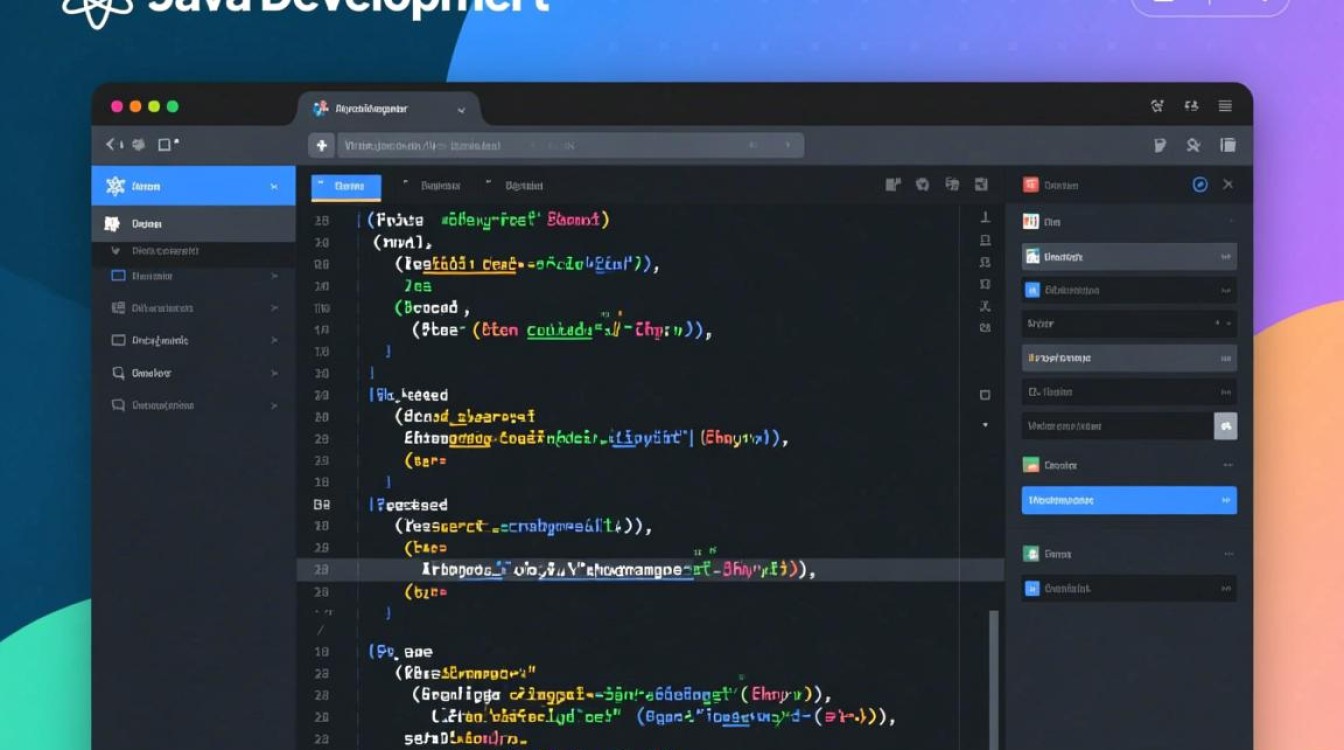Close the right side panel with X

pyautogui.click(x=1228, y=185)
